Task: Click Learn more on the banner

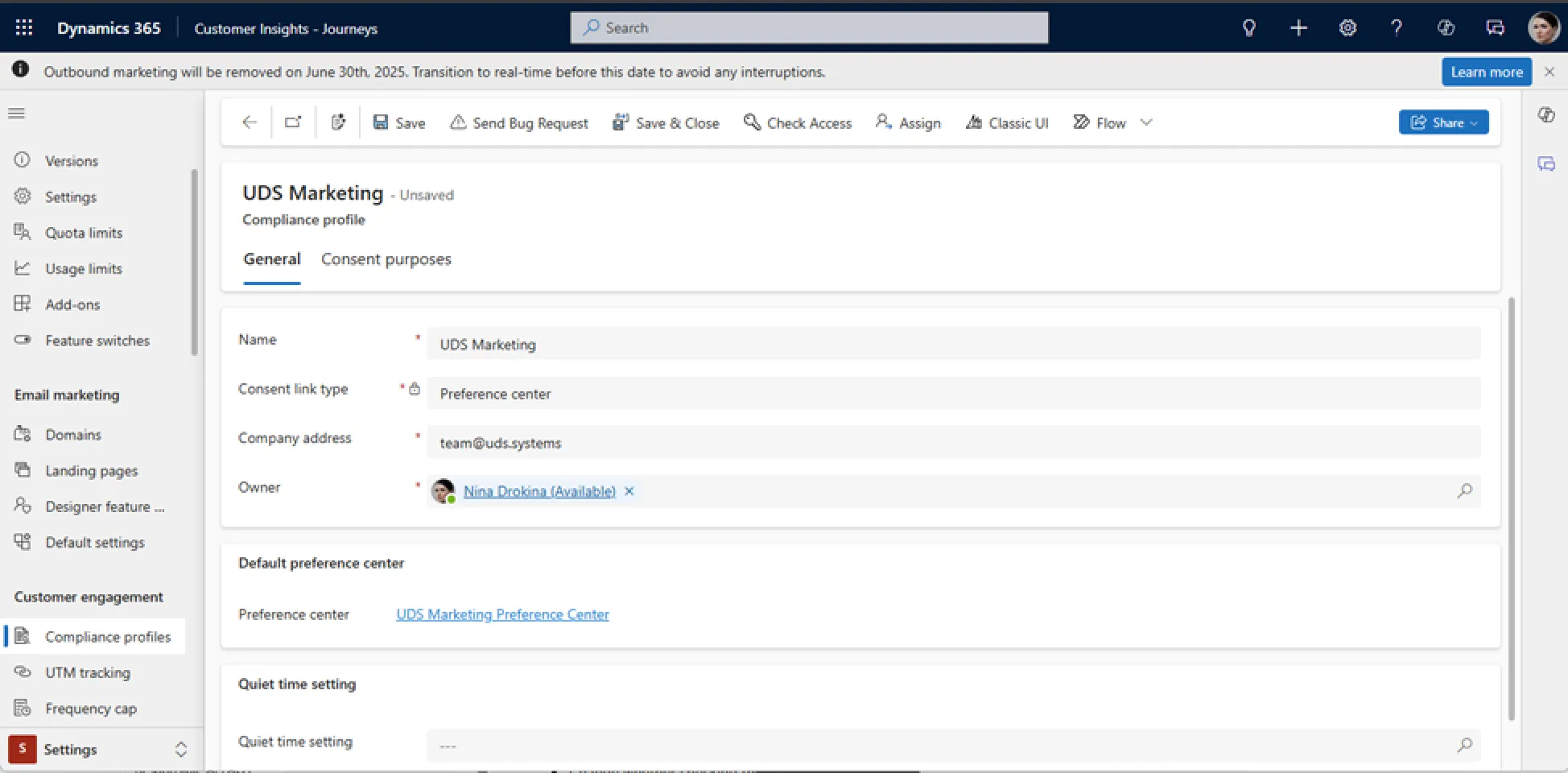Action: pos(1486,72)
